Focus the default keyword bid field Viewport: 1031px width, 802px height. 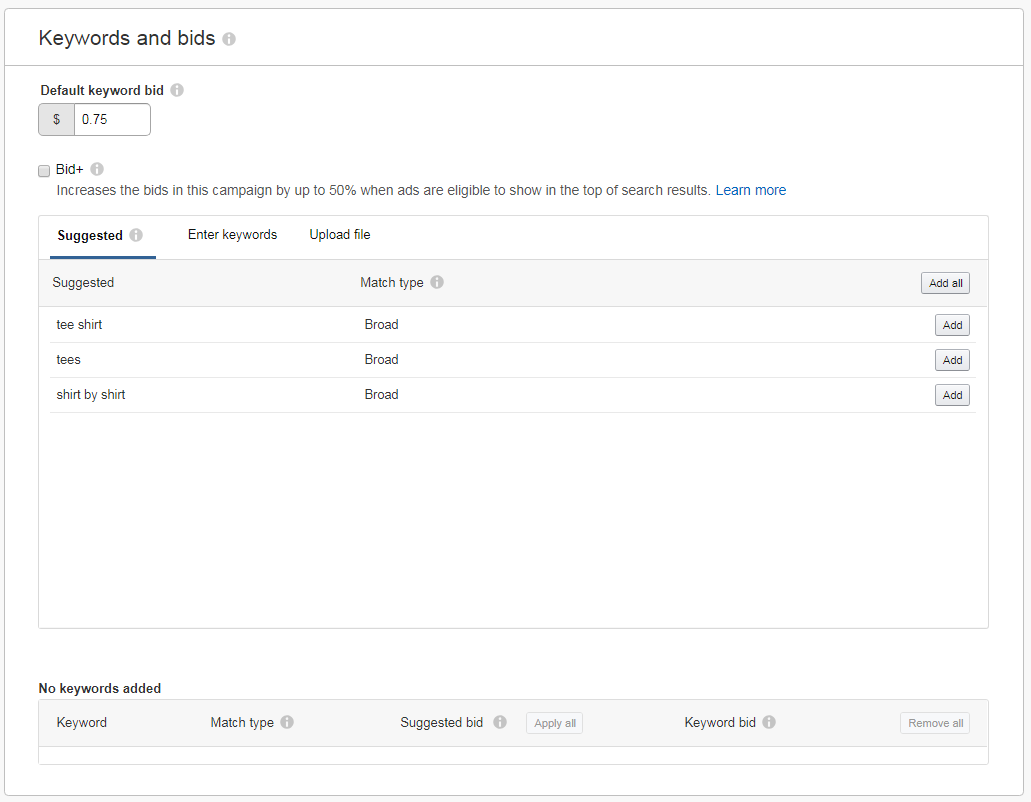tap(112, 120)
